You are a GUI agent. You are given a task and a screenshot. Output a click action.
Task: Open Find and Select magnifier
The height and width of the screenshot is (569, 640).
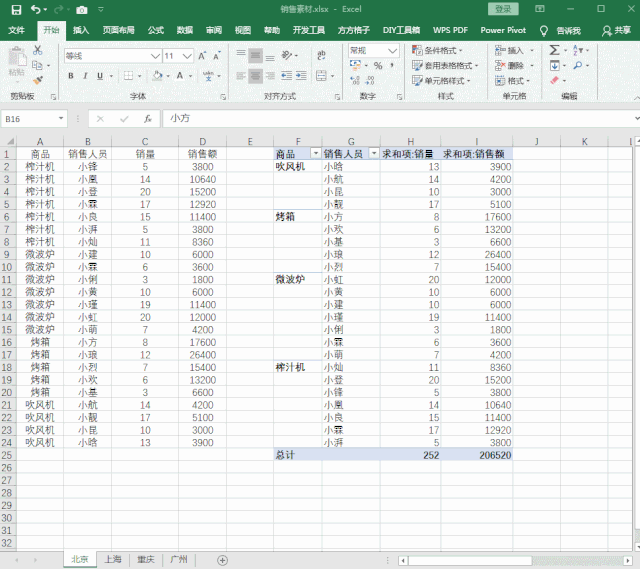click(578, 65)
